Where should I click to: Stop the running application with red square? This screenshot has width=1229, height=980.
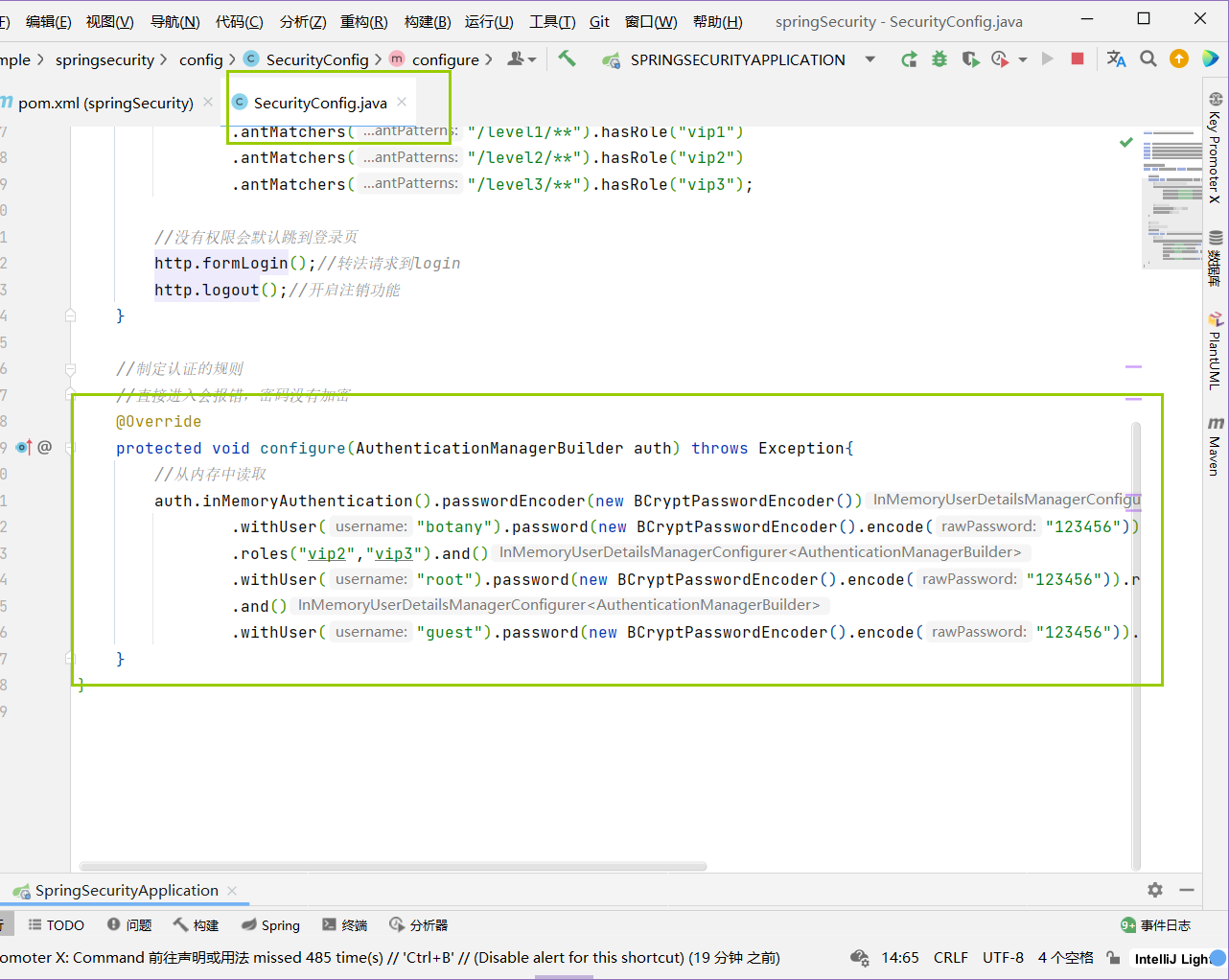pyautogui.click(x=1078, y=59)
